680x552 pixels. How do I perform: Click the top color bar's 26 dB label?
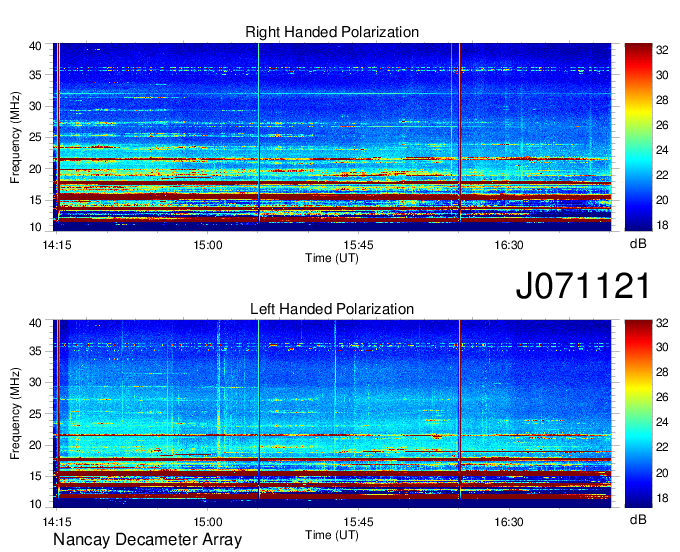(x=662, y=125)
